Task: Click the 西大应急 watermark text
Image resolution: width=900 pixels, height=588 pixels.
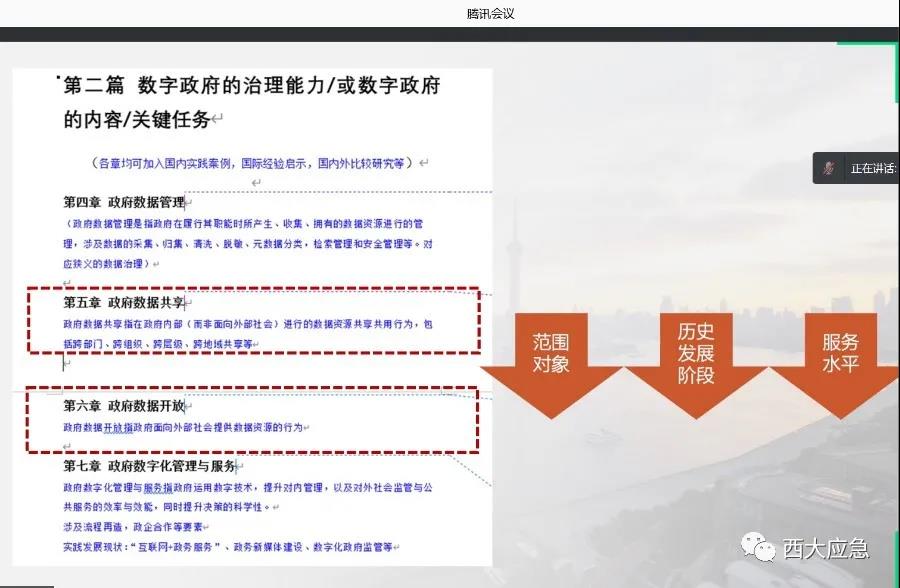Action: tap(825, 548)
